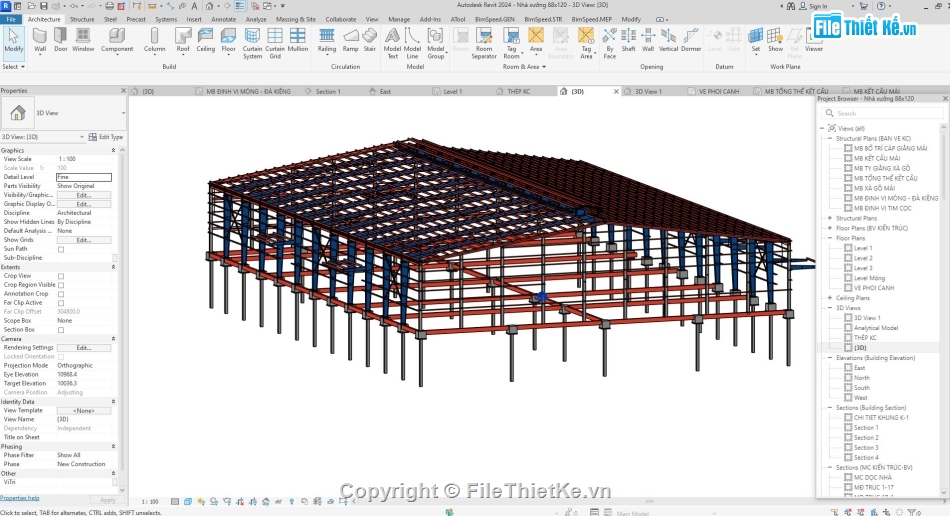The image size is (950, 516).
Task: Select the Model Line tool
Action: [x=413, y=43]
